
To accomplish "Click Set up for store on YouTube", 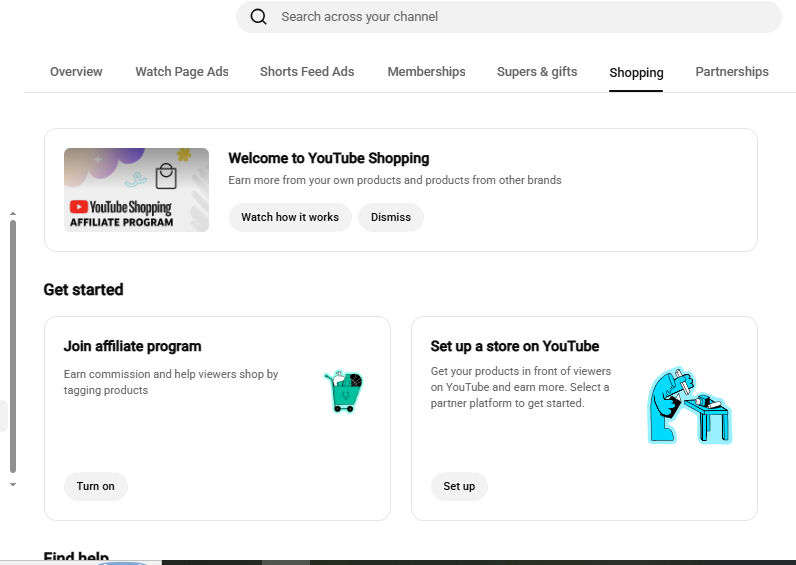I will (459, 486).
